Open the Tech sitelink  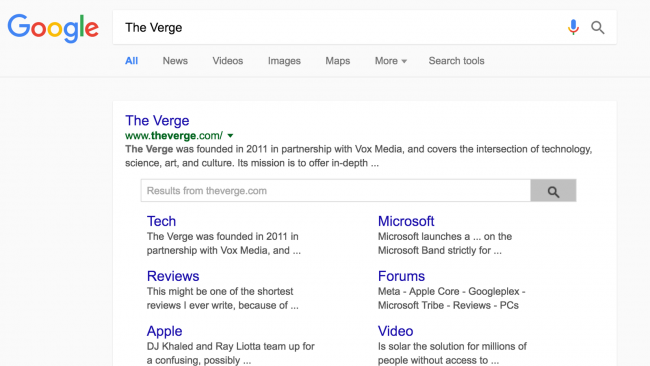point(161,221)
